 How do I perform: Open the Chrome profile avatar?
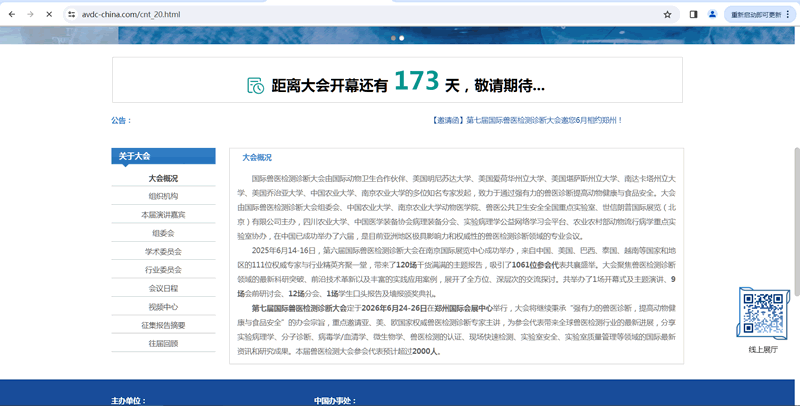(x=712, y=15)
